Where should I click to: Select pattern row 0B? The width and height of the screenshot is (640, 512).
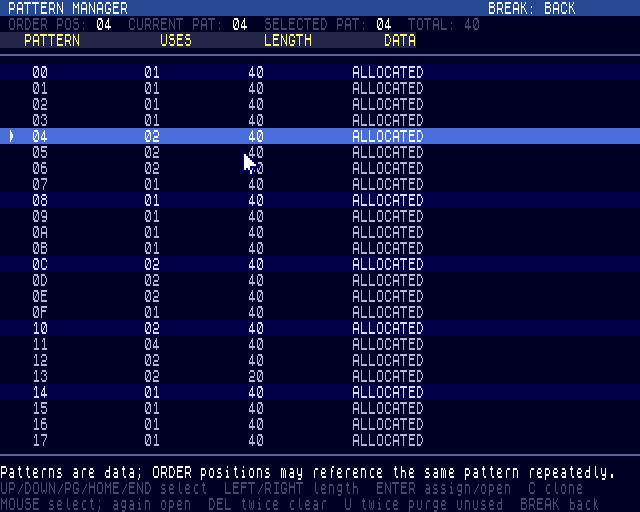coord(320,248)
